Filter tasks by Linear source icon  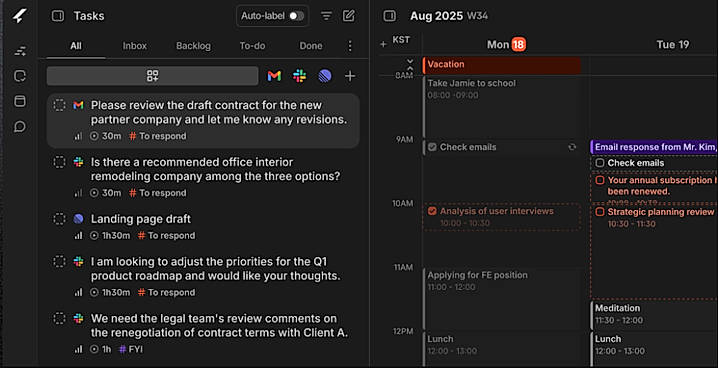(x=325, y=76)
